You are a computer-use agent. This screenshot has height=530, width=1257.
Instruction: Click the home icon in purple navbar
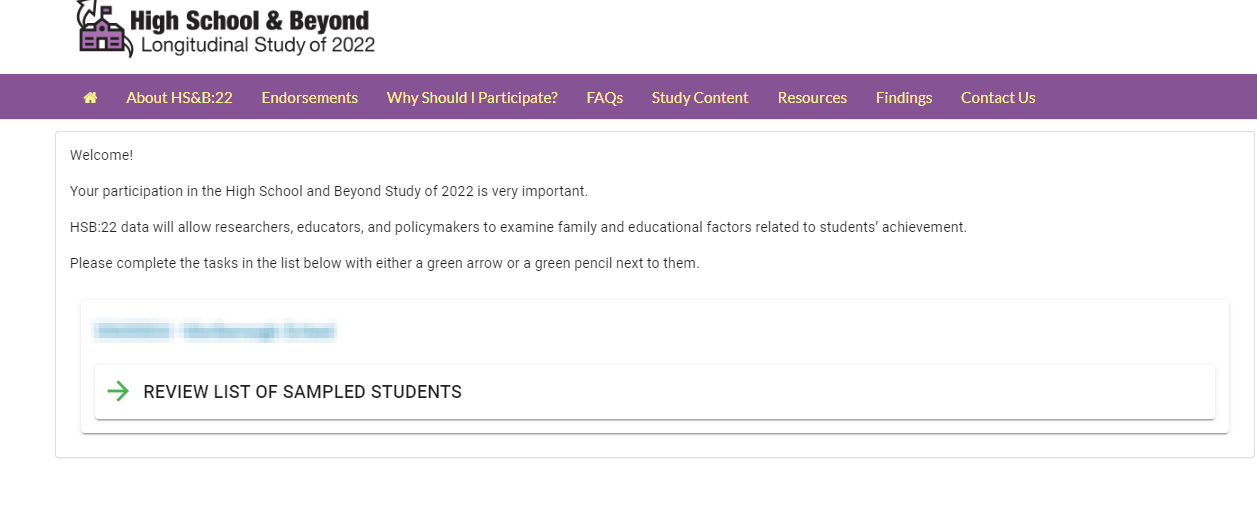click(x=90, y=97)
